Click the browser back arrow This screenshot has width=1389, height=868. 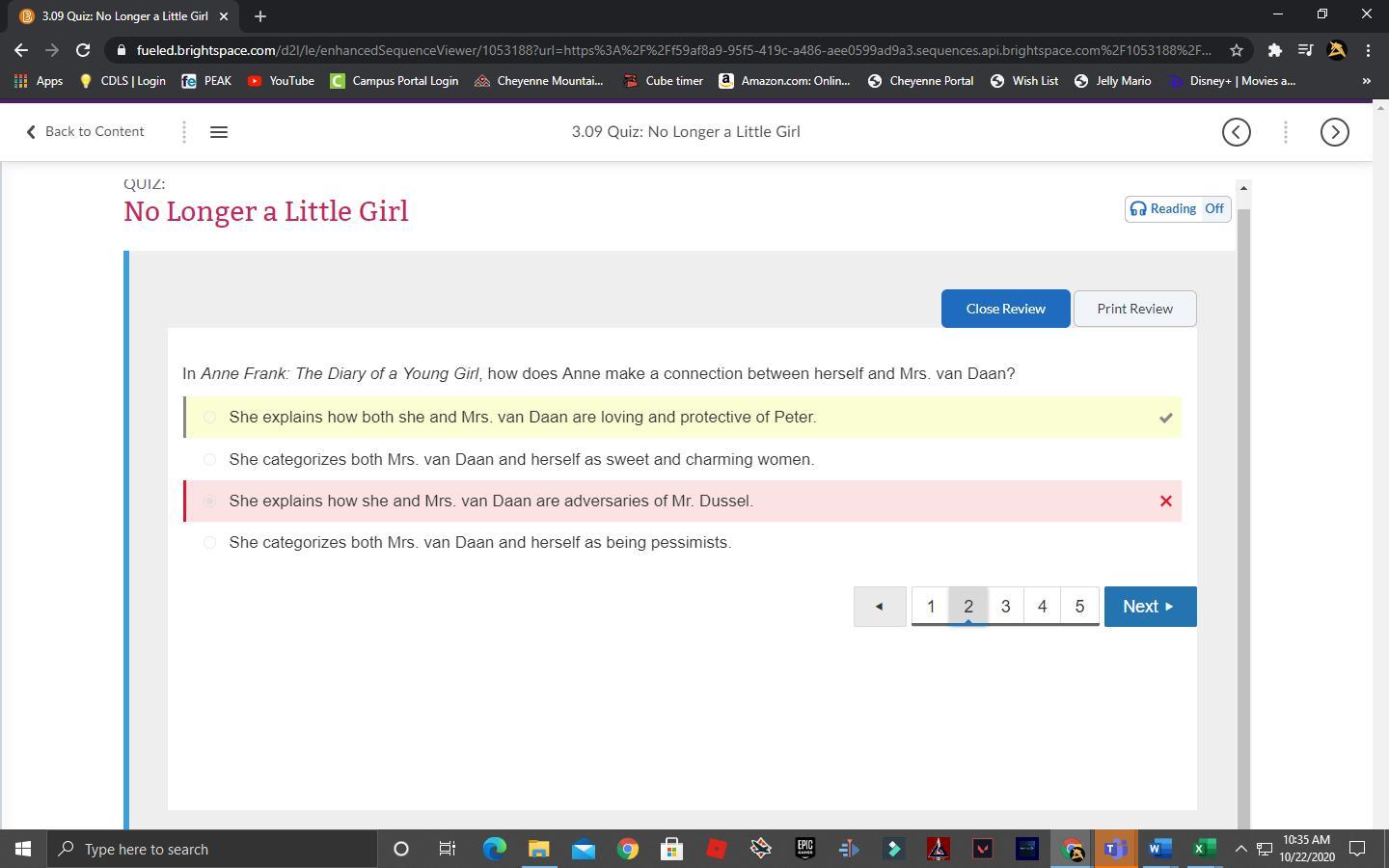tap(21, 50)
